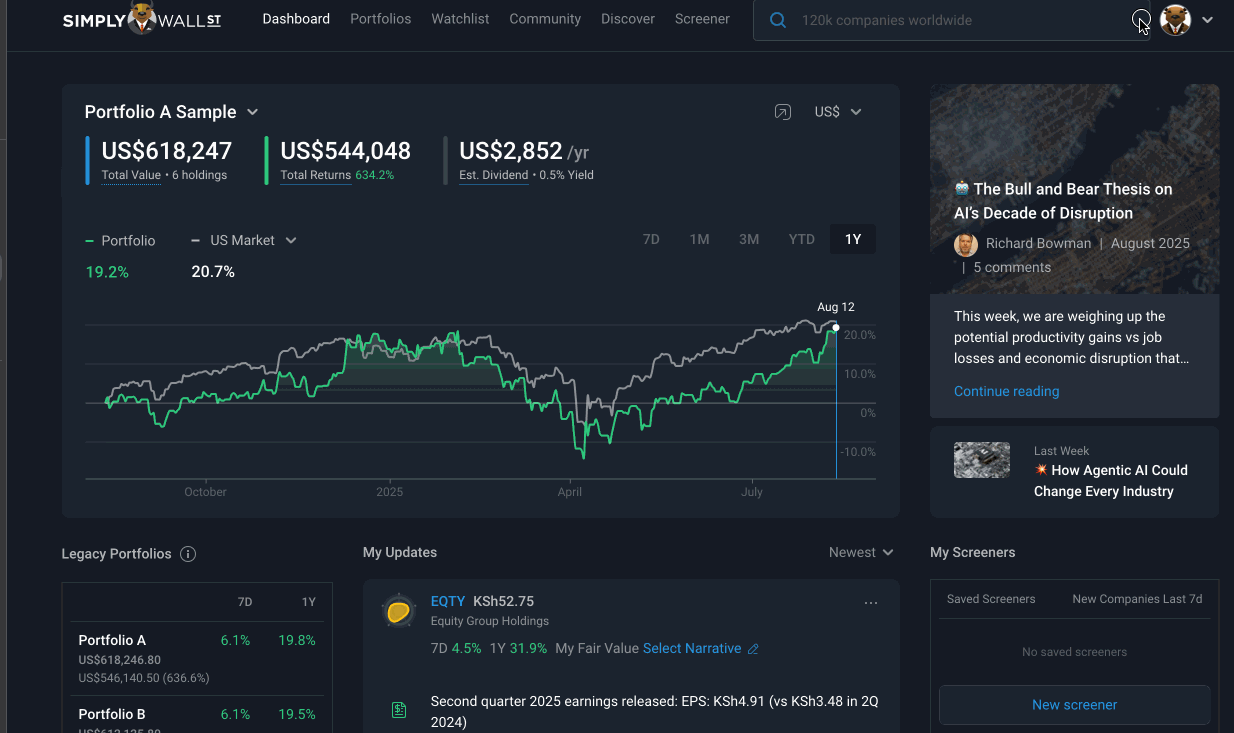Open the US$ currency dropdown
Image resolution: width=1234 pixels, height=733 pixels.
(838, 112)
